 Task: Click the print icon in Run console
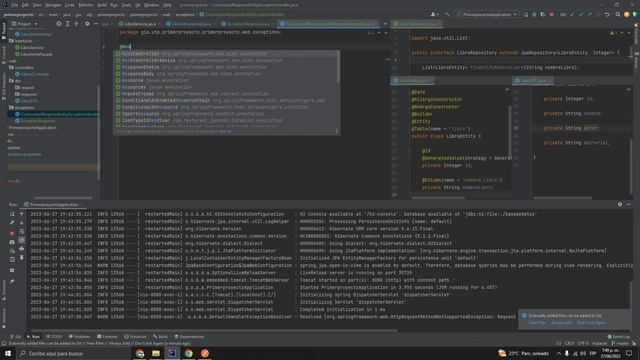click(22, 249)
